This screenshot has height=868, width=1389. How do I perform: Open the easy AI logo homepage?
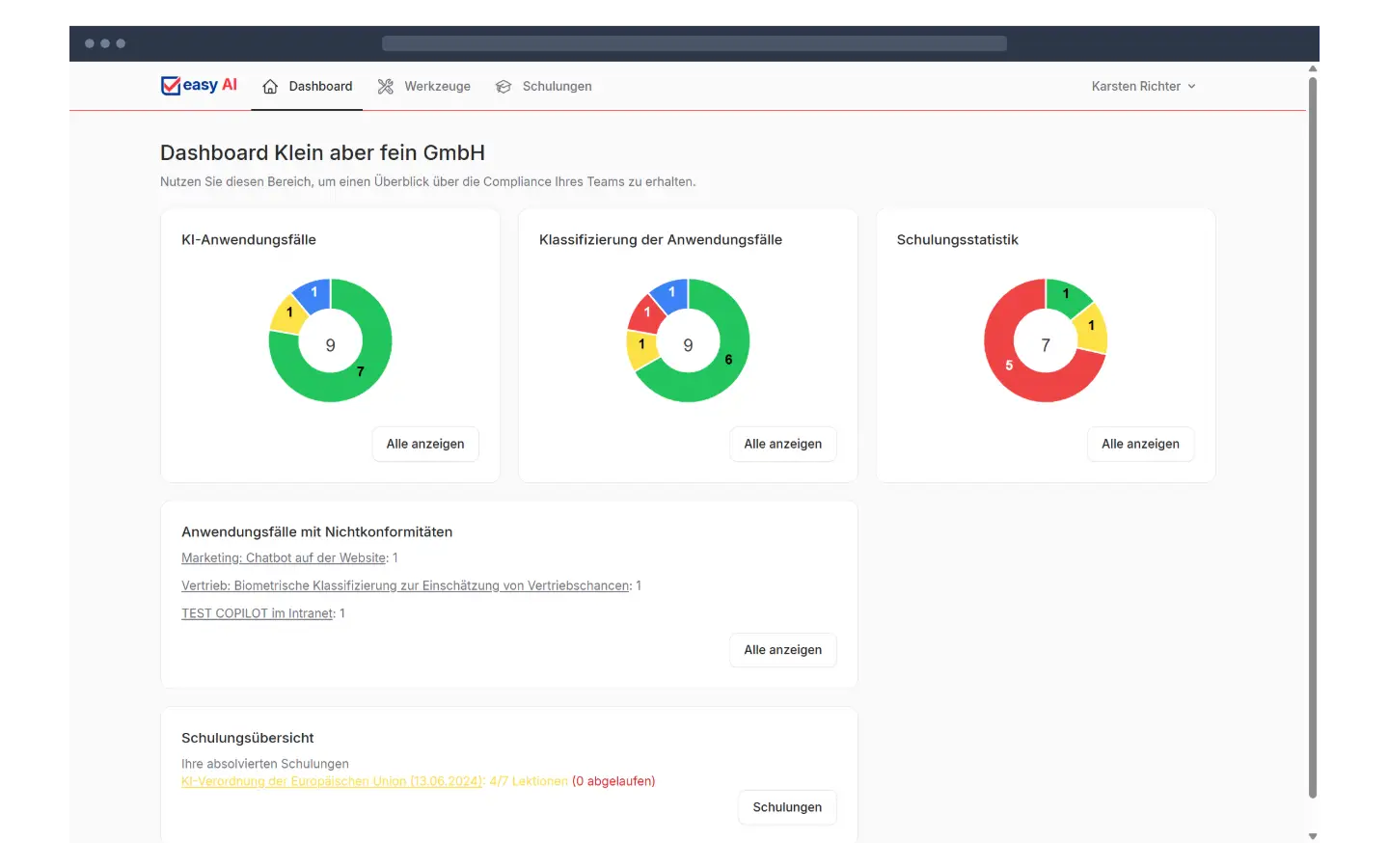[x=198, y=86]
